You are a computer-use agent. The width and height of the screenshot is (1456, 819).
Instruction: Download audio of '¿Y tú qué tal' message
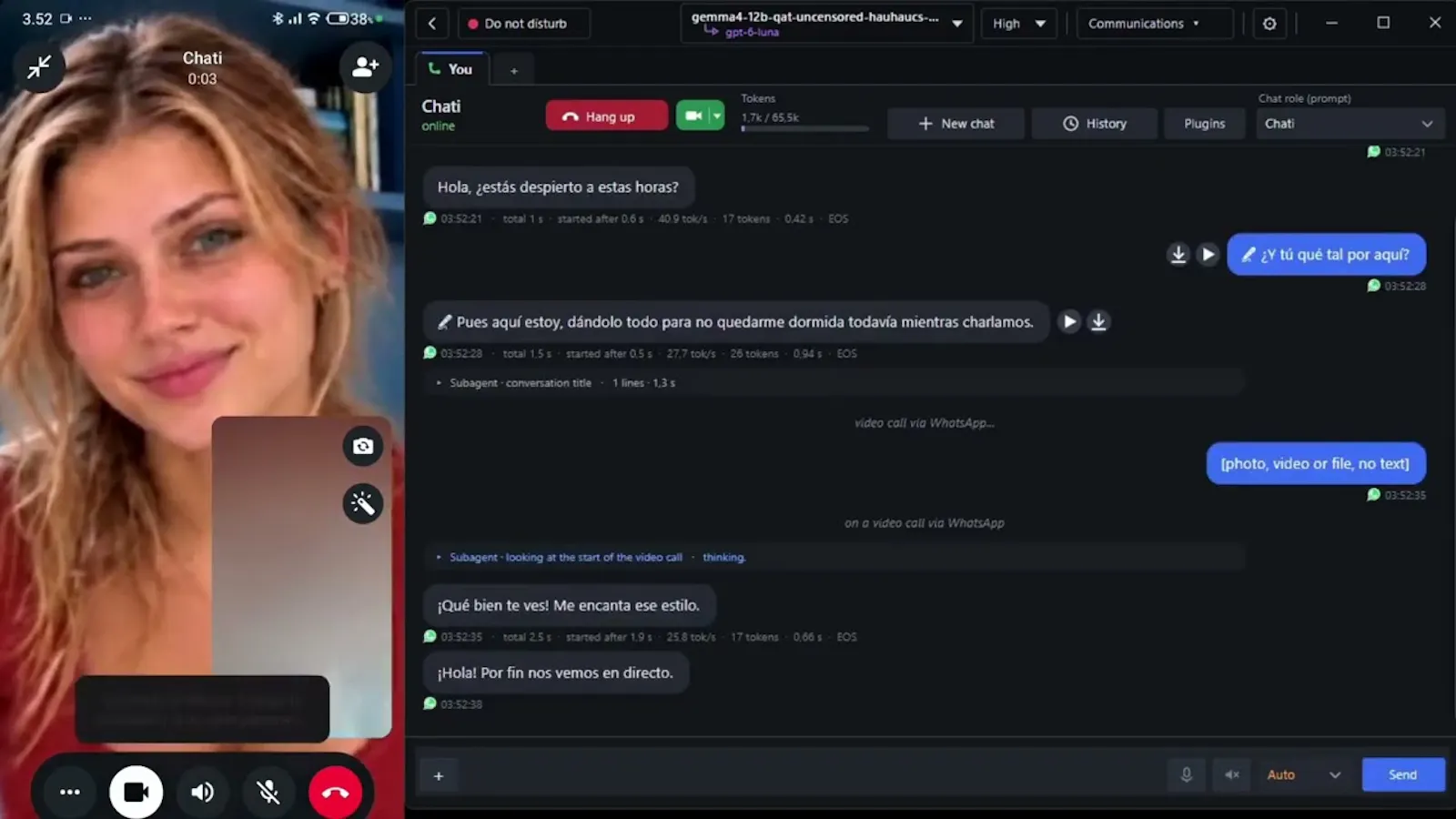[1178, 254]
